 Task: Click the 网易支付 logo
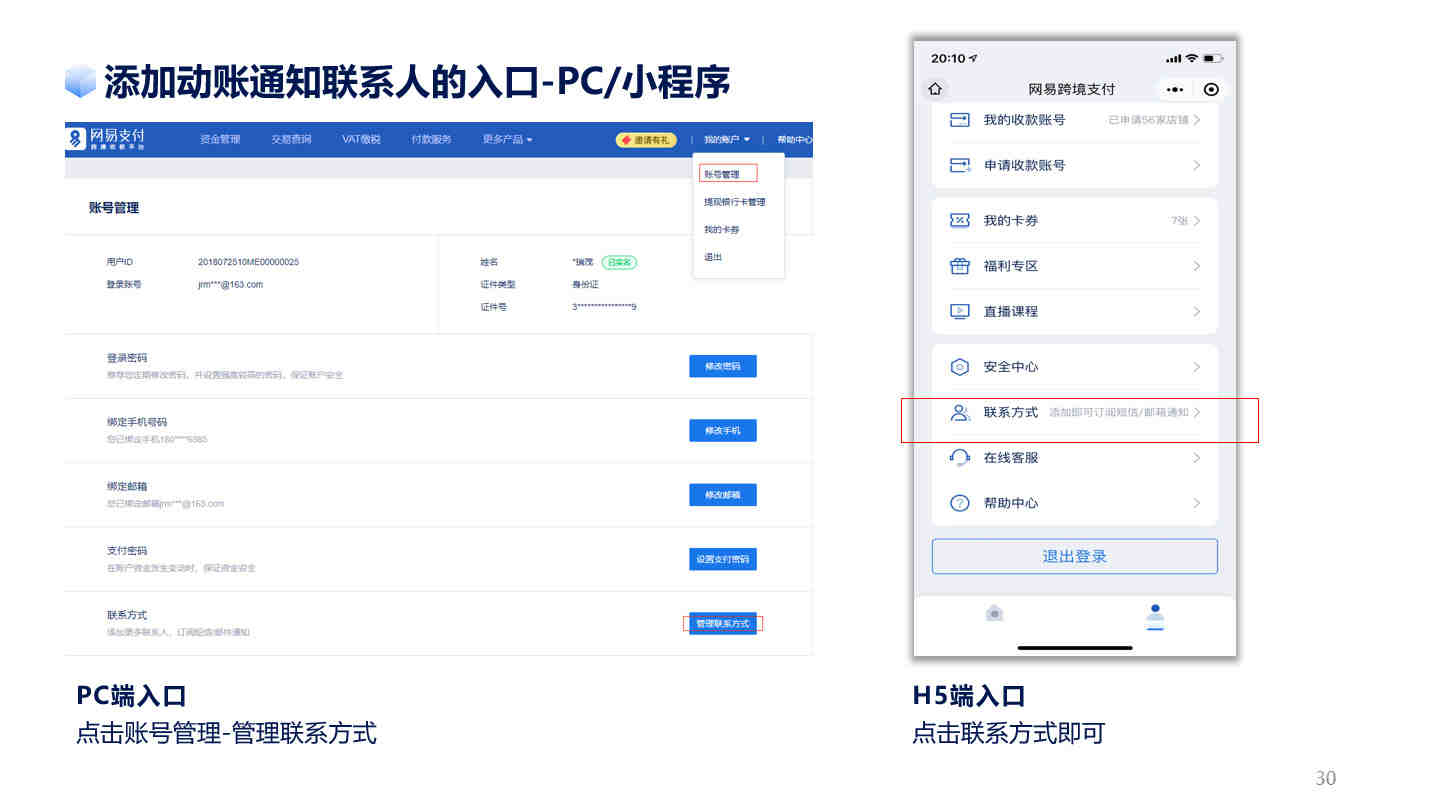pos(107,139)
